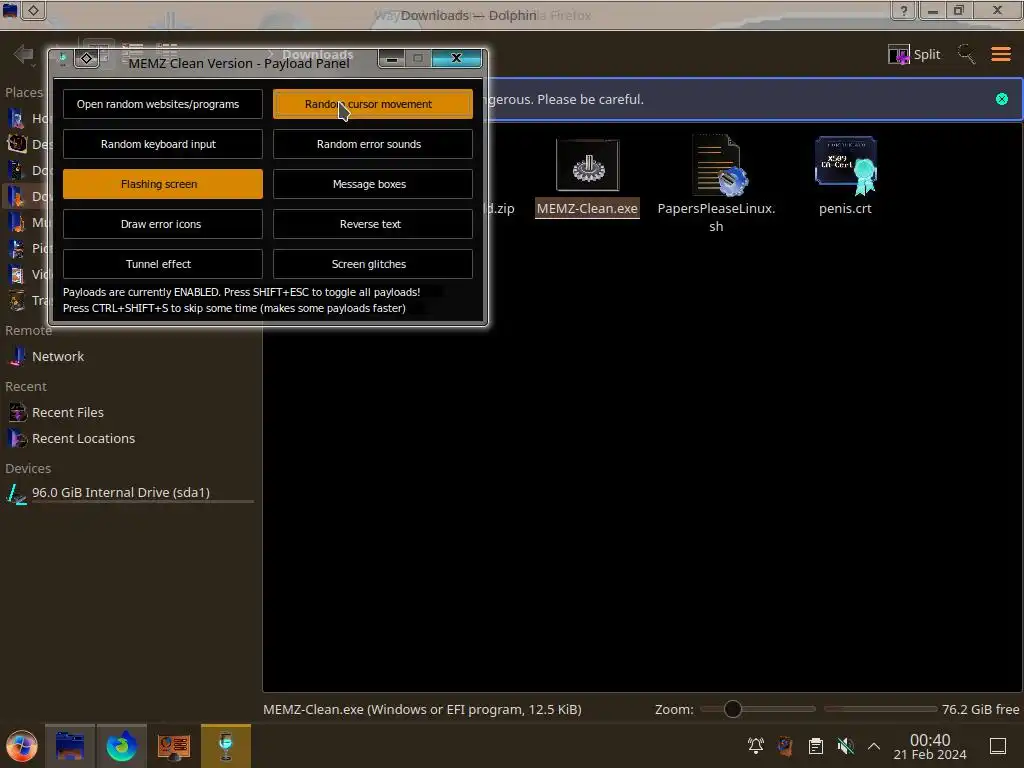
Task: Open the Pictures place icon in sidebar
Action: click(x=16, y=248)
